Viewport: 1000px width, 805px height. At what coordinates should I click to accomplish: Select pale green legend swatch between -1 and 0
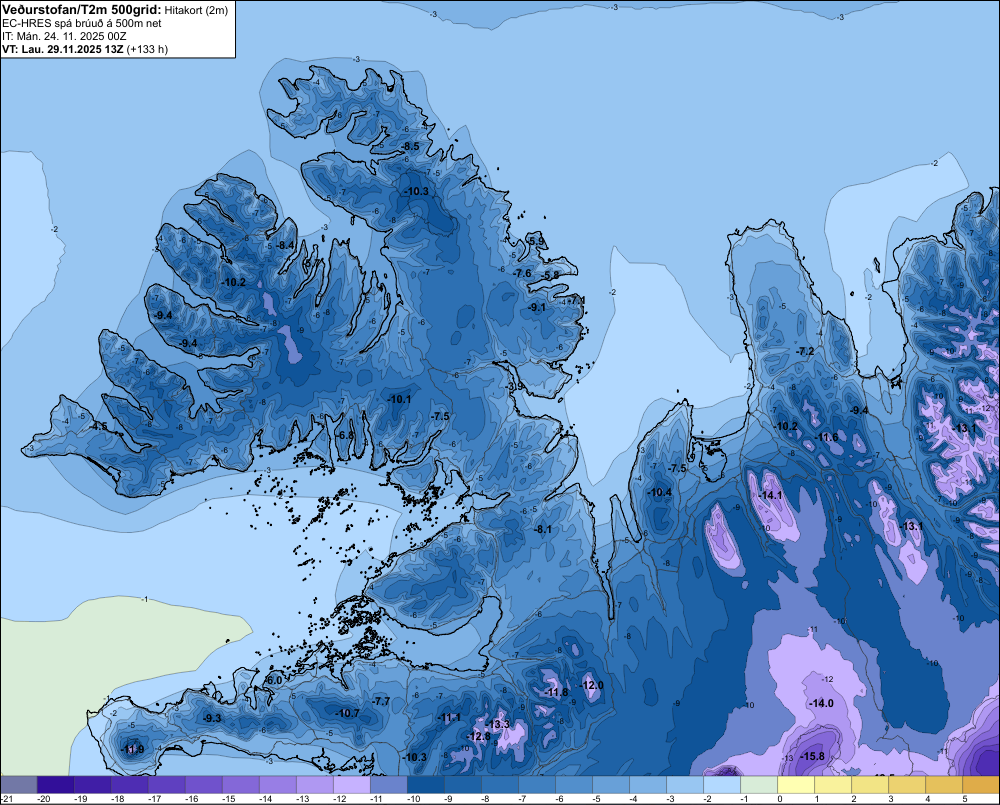[x=758, y=784]
